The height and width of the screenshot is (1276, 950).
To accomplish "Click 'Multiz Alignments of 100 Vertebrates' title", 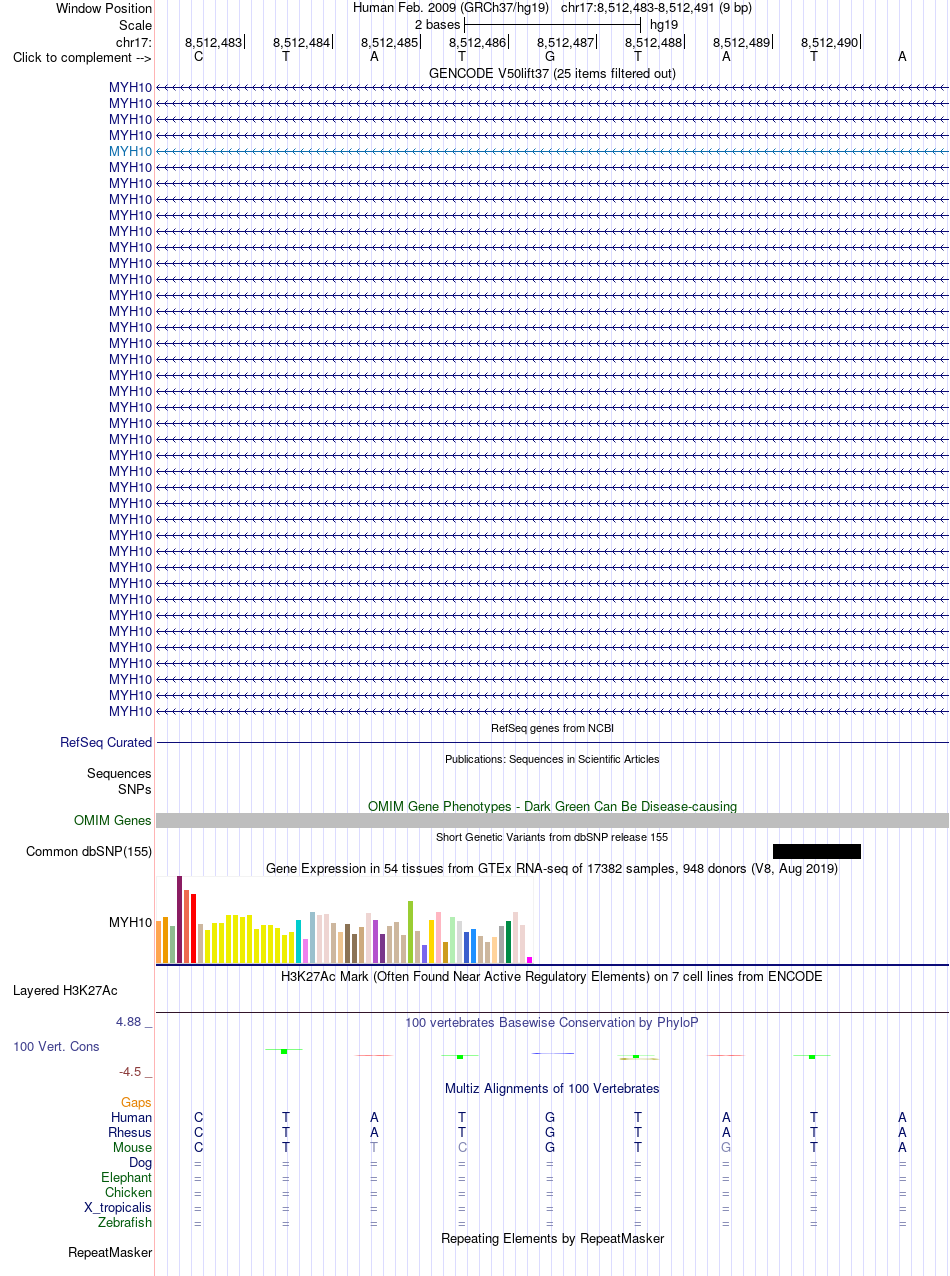I will (x=552, y=1088).
